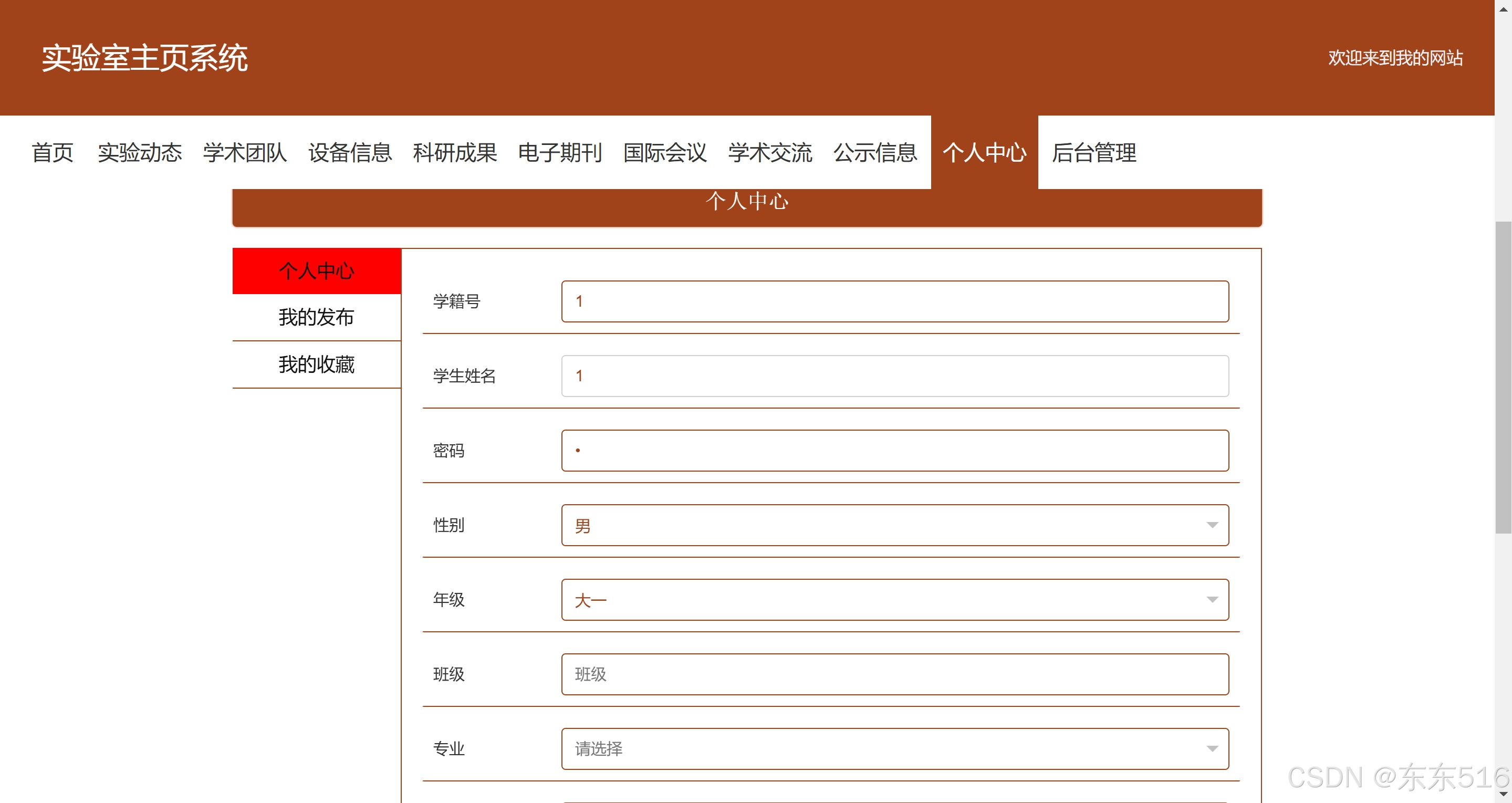This screenshot has width=1512, height=803.
Task: Click the scrollbar up arrow
Action: [x=1503, y=8]
